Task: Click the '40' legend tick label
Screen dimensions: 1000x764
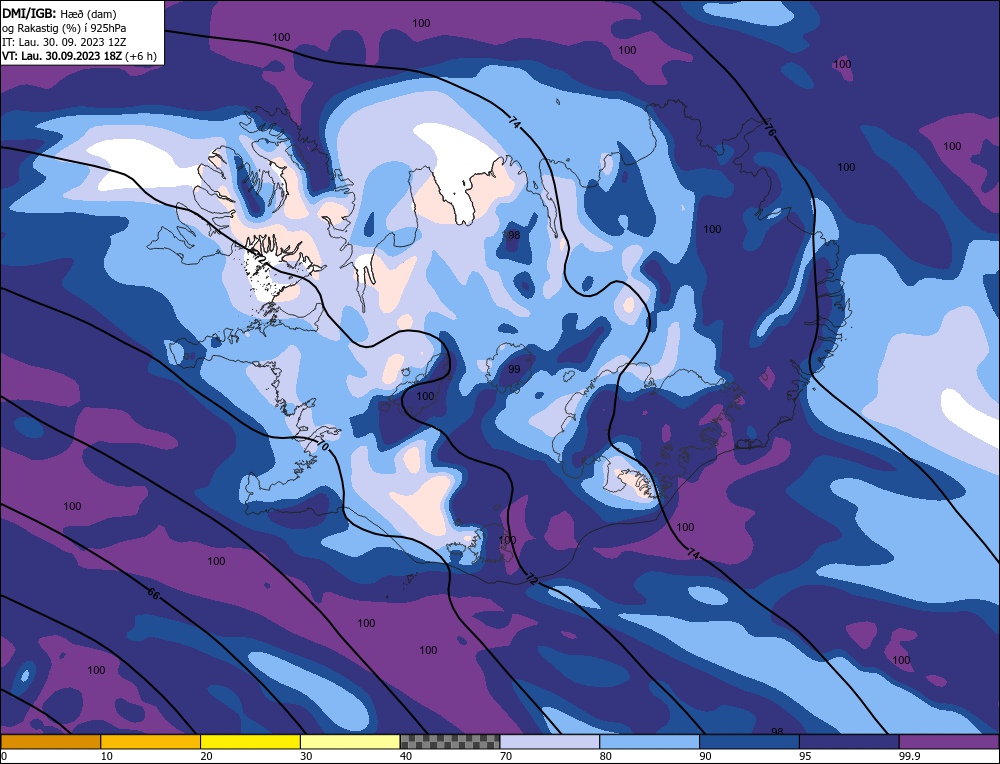Action: [x=406, y=756]
